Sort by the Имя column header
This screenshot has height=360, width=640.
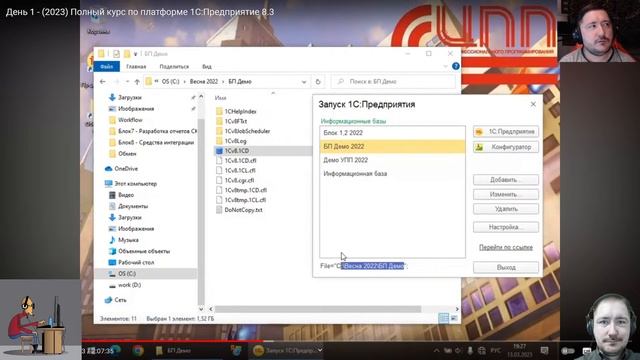click(x=220, y=98)
